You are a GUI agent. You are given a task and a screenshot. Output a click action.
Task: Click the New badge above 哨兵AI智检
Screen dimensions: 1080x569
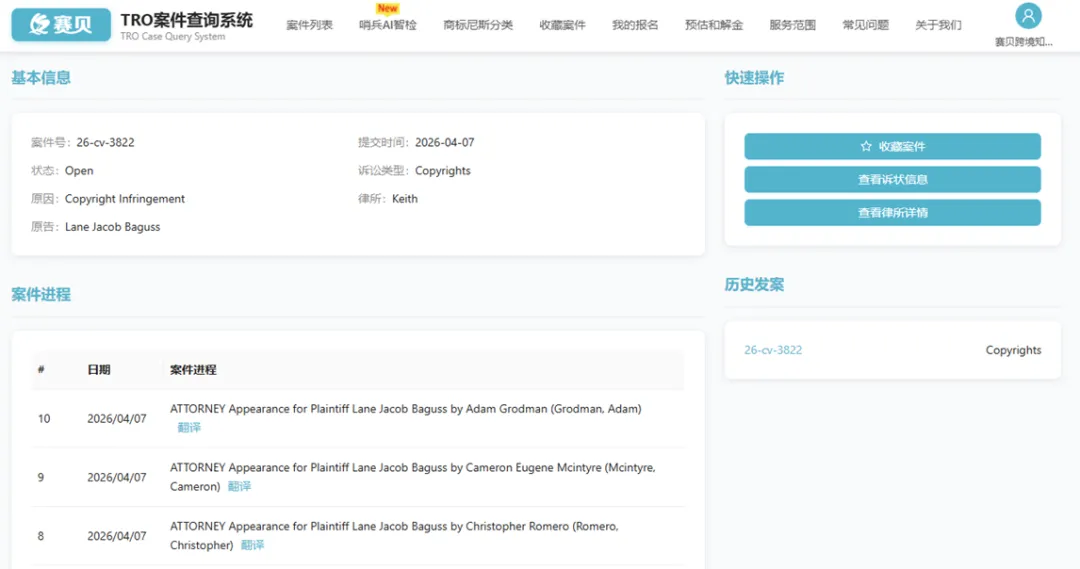coord(387,8)
